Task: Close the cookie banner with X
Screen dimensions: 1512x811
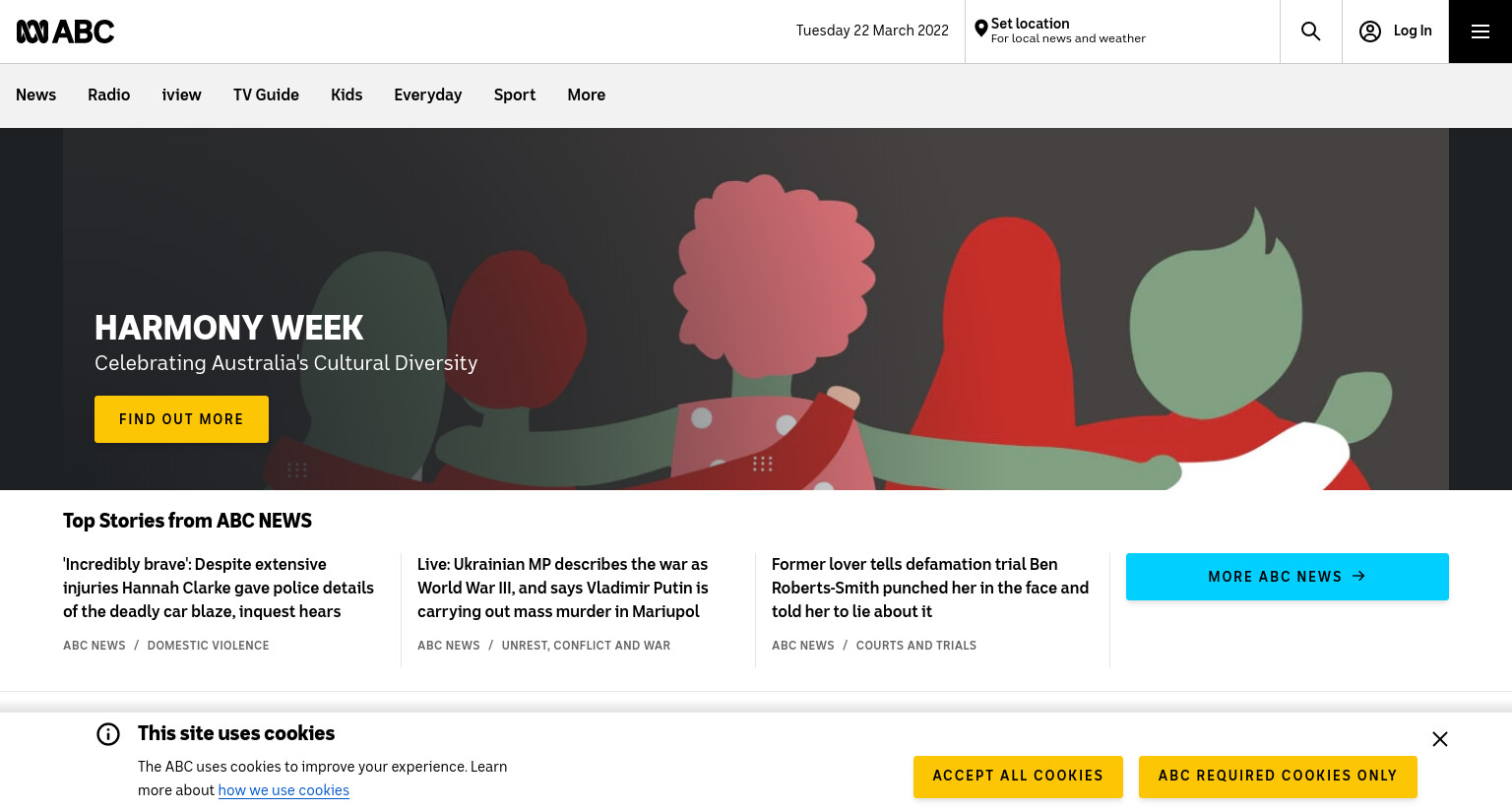Action: [1439, 739]
